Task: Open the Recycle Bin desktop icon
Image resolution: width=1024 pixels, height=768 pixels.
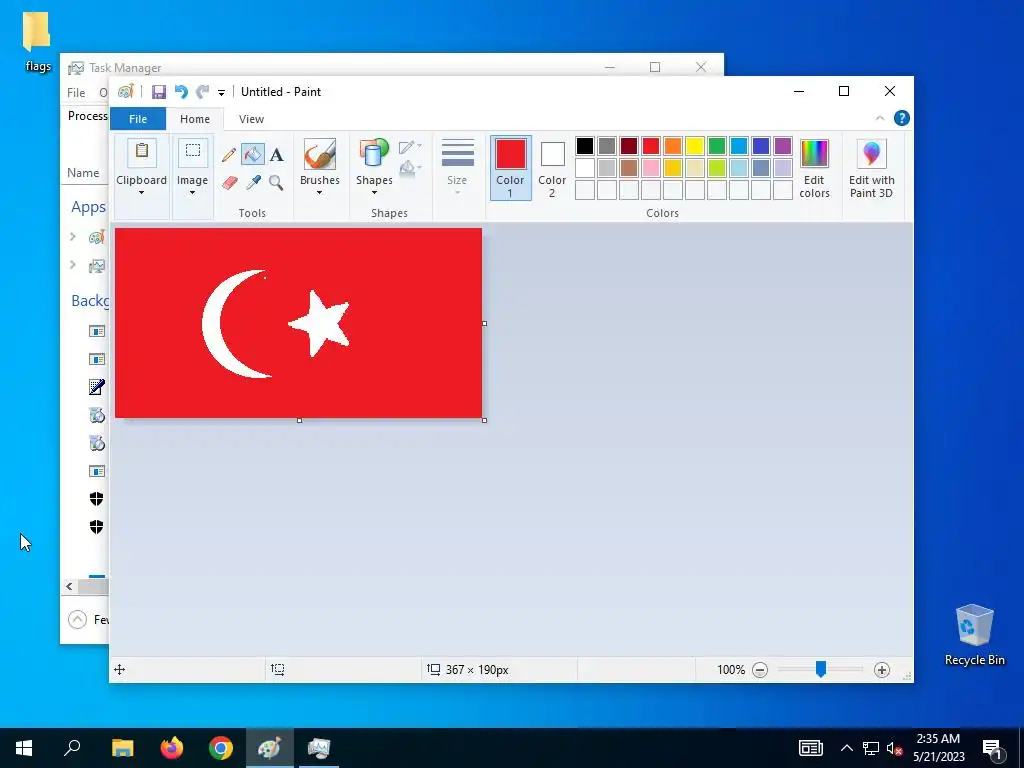Action: 974,635
